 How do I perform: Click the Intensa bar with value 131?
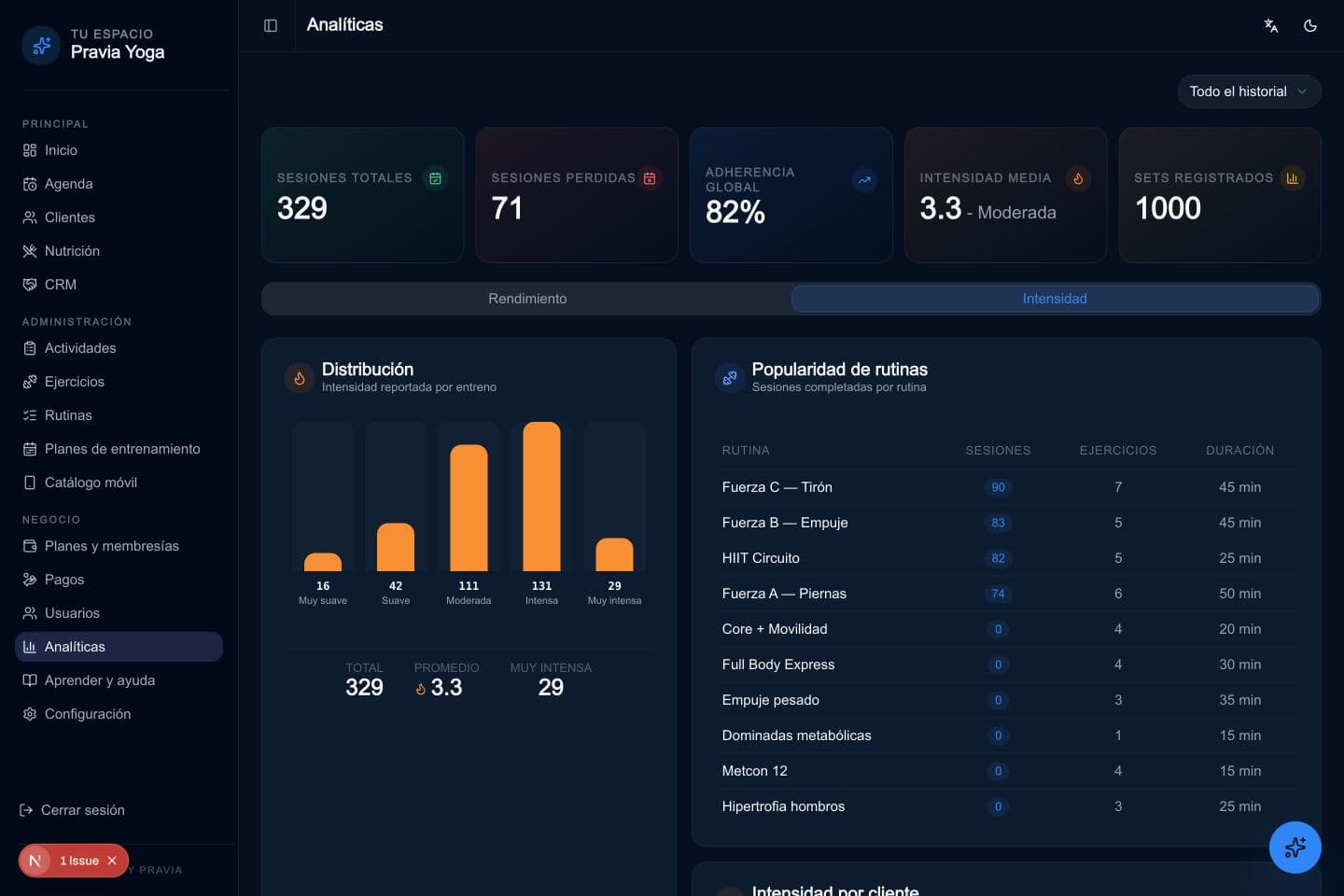coord(541,497)
